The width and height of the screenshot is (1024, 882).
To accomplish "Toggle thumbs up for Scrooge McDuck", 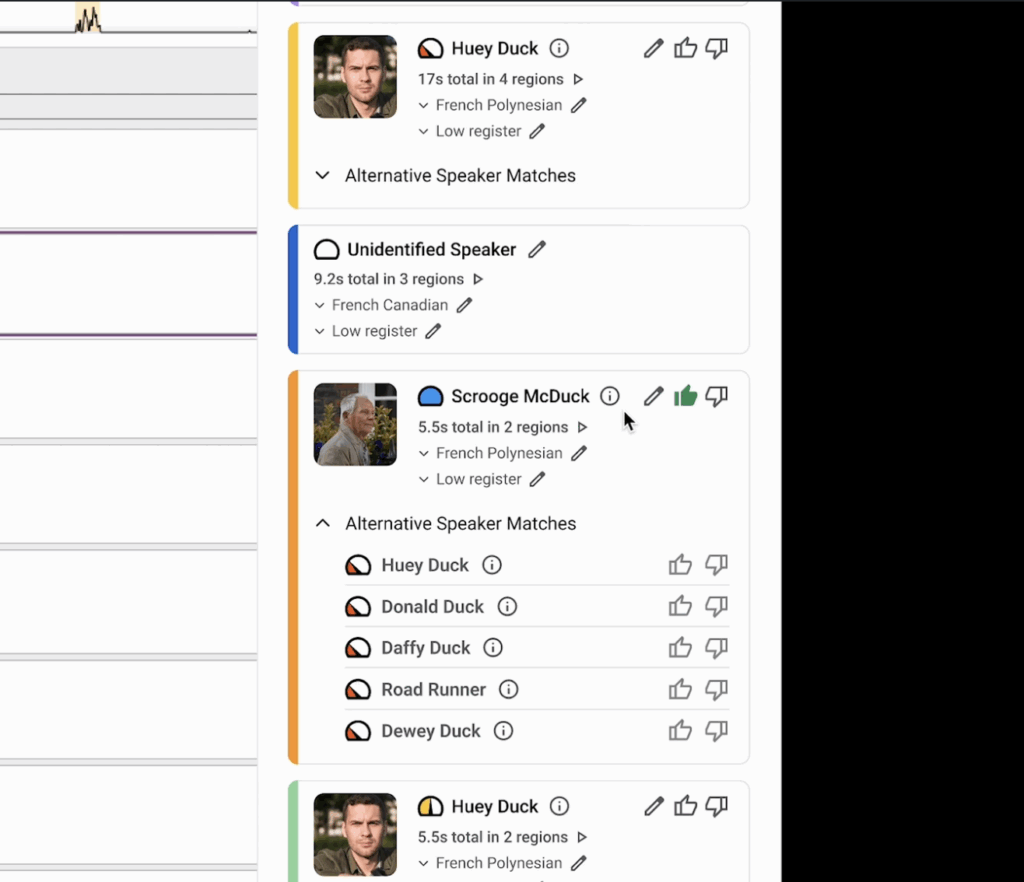I will coord(685,397).
